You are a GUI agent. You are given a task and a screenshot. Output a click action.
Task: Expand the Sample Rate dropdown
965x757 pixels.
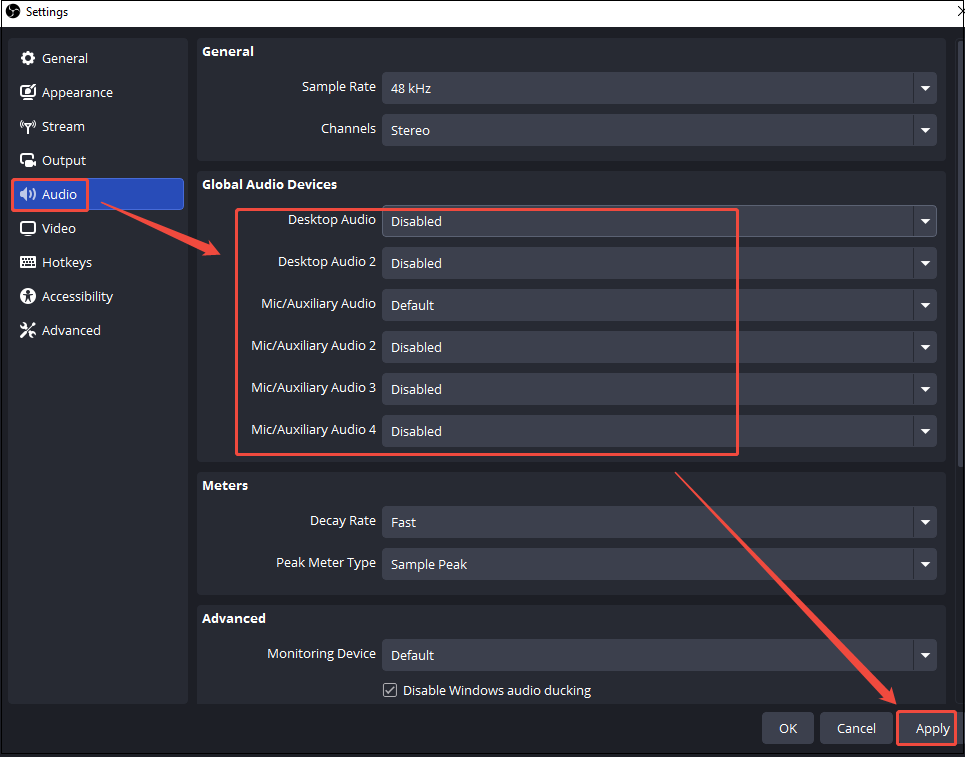pyautogui.click(x=659, y=88)
